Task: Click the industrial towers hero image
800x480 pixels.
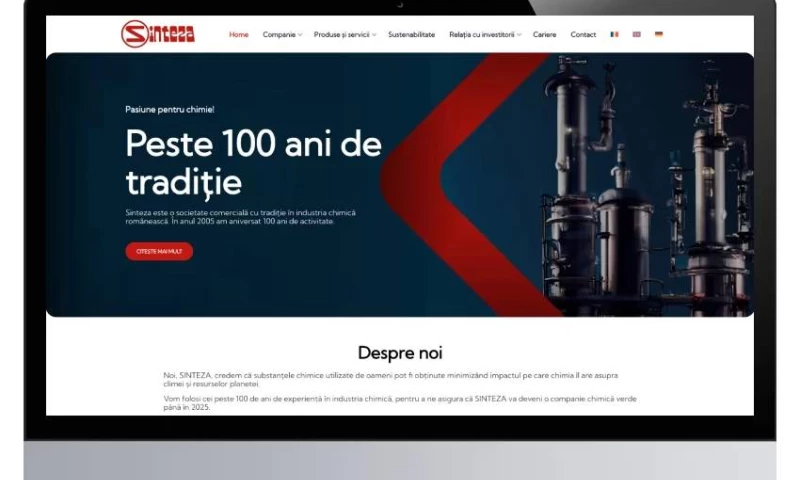Action: tap(648, 185)
